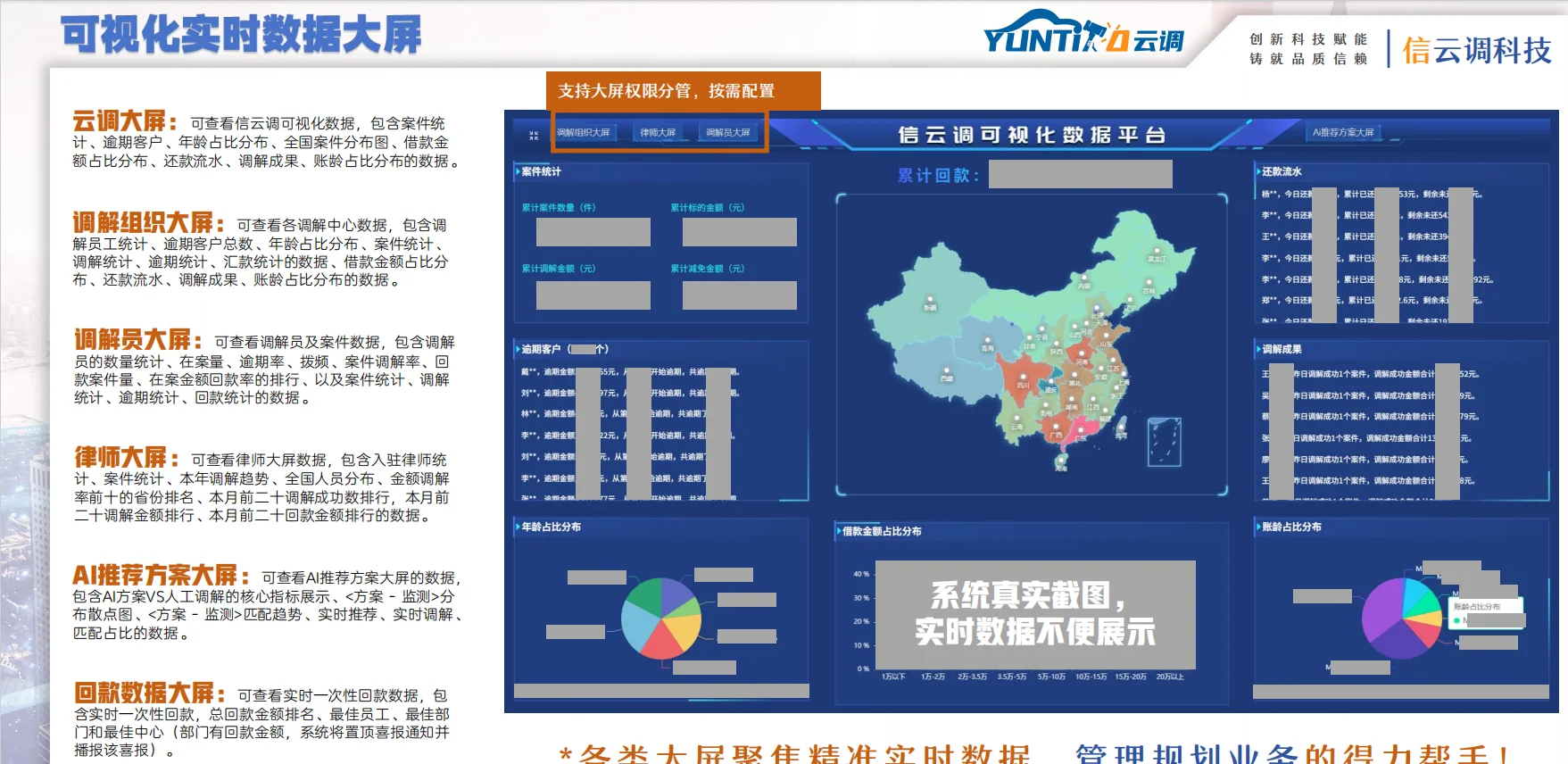Image resolution: width=1568 pixels, height=764 pixels.
Task: Select the 西藏 marker on the map
Action: point(947,372)
